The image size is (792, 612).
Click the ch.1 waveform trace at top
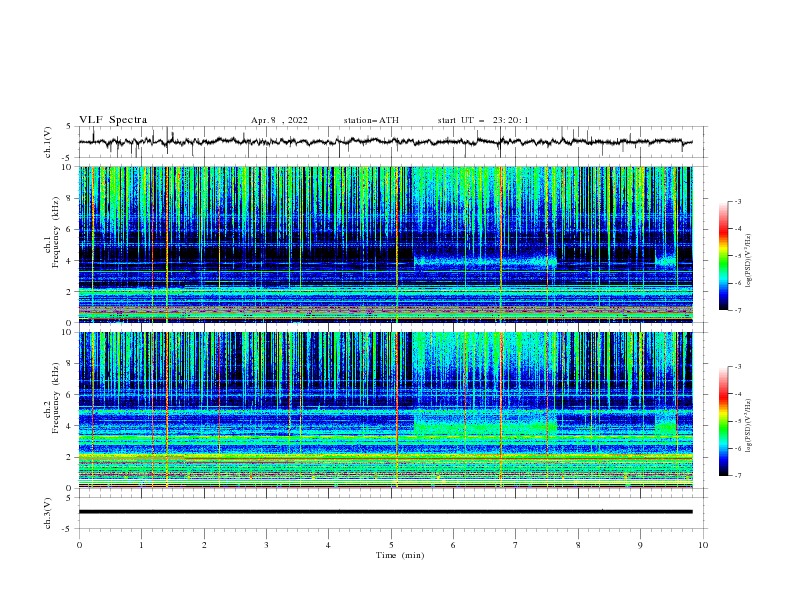point(385,142)
